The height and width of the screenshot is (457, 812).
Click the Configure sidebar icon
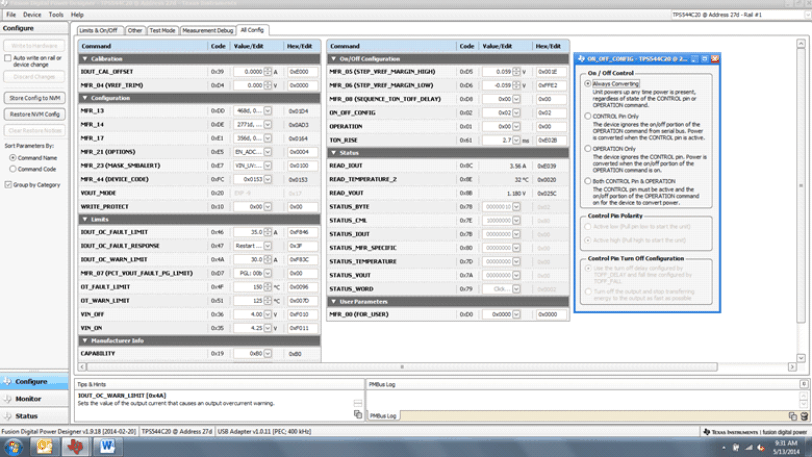7,381
